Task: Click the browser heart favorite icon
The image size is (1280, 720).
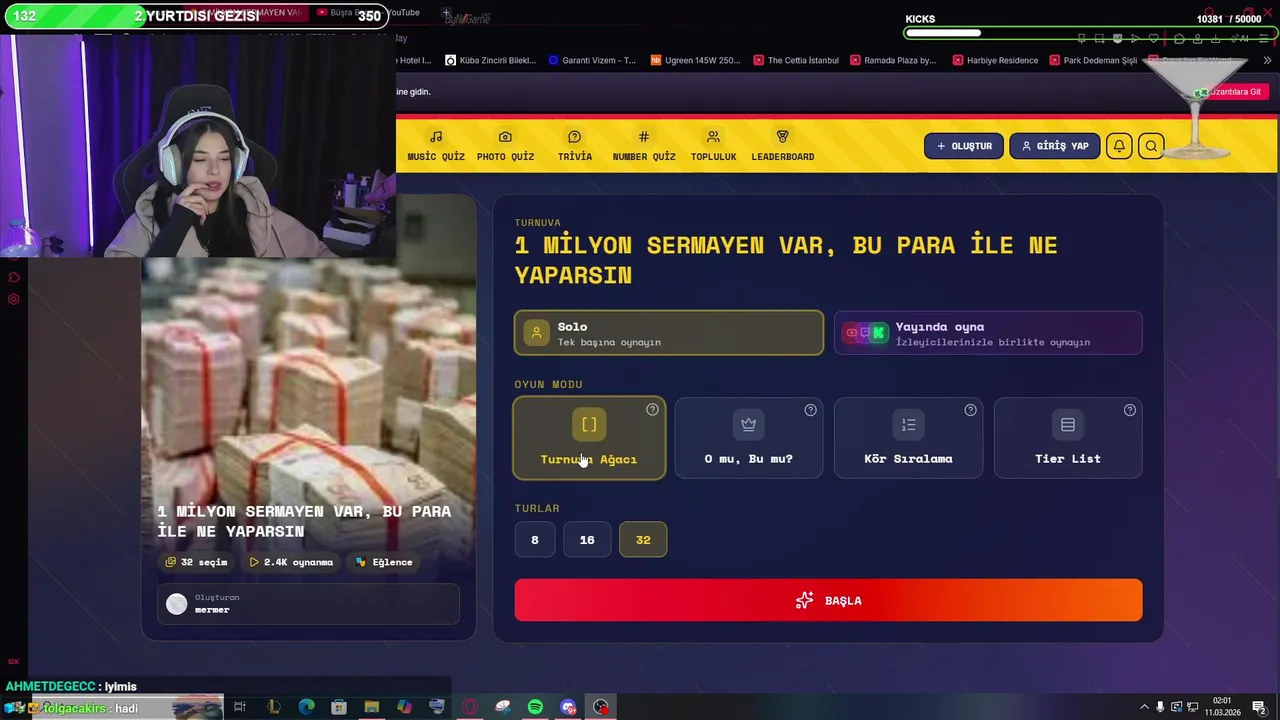Action: tap(1153, 38)
